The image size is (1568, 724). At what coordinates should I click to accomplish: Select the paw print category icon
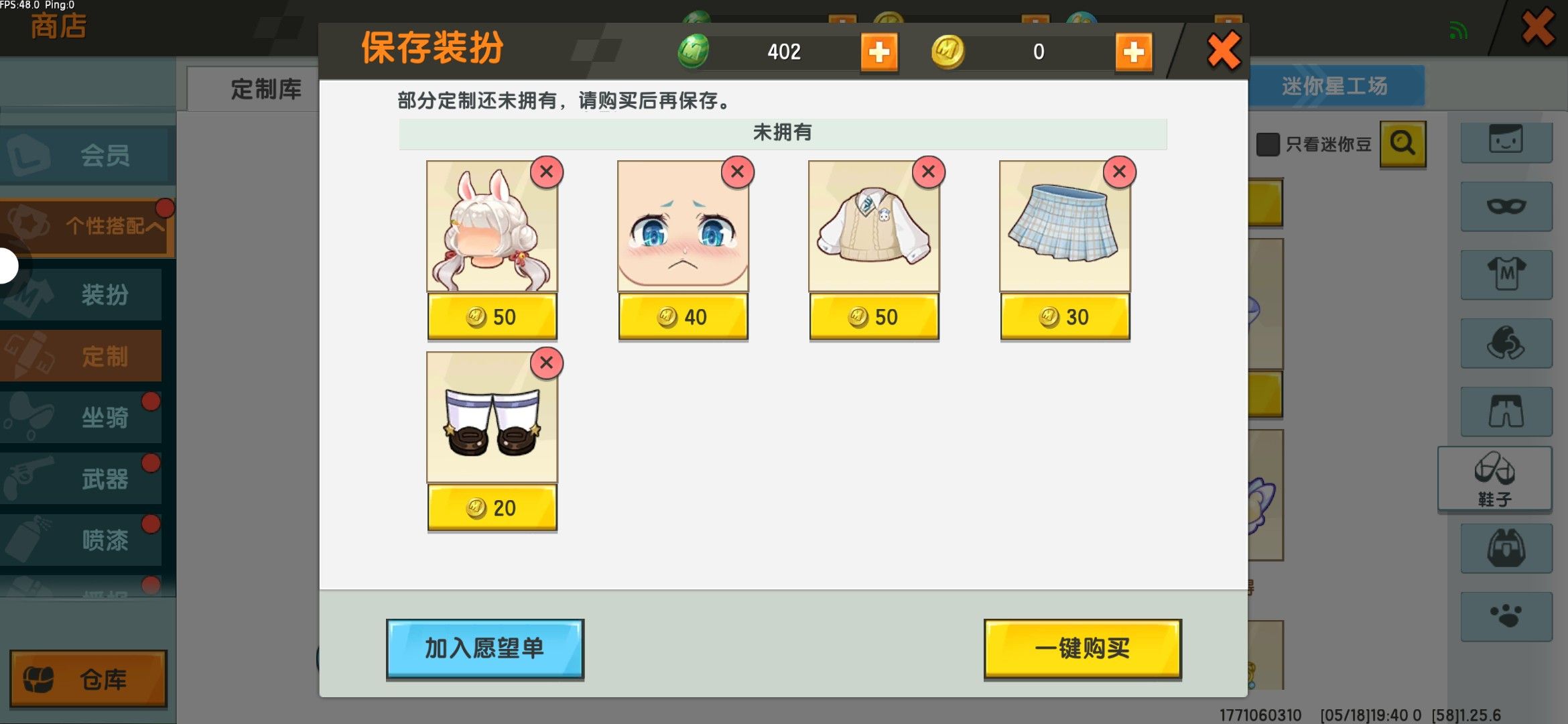coord(1506,616)
